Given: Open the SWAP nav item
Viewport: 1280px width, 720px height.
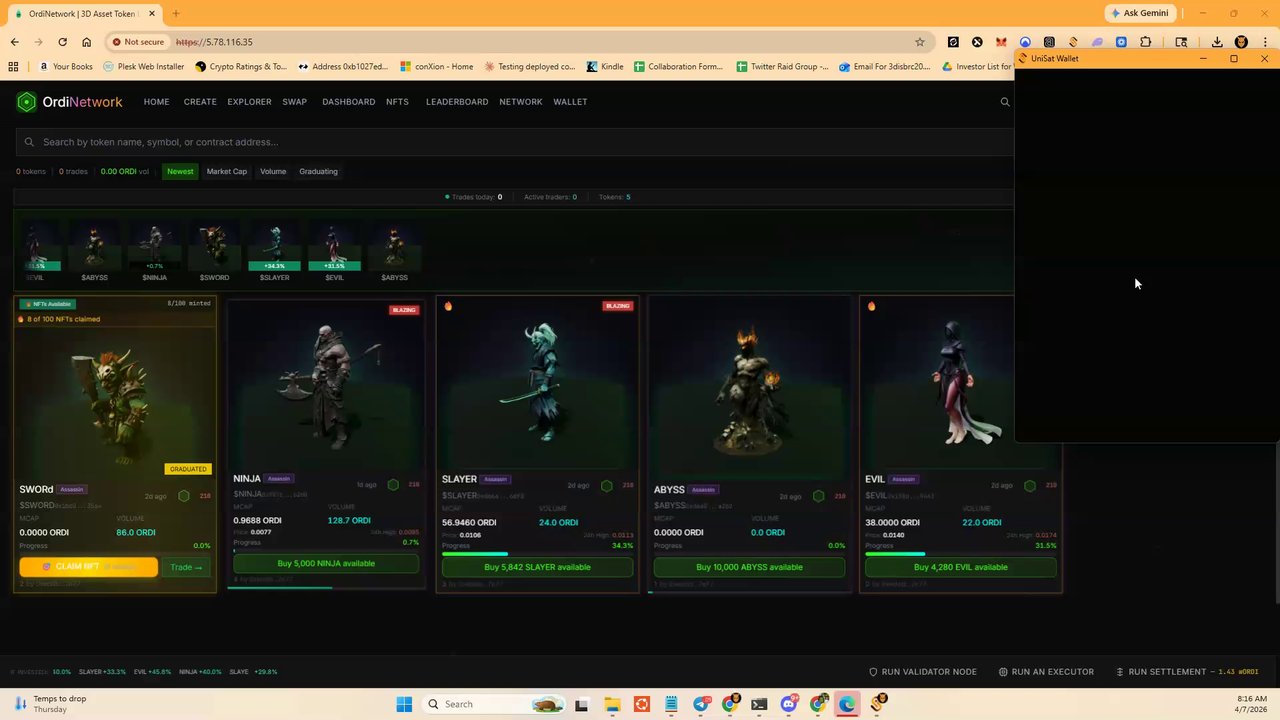Looking at the screenshot, I should [294, 102].
